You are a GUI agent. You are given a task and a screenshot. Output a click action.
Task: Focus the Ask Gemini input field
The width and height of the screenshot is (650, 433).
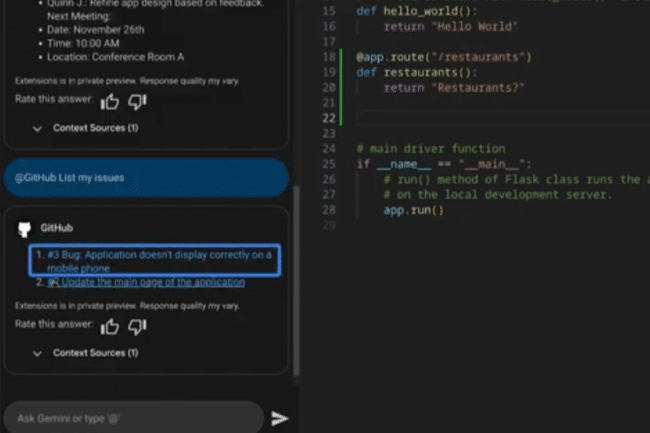point(134,418)
